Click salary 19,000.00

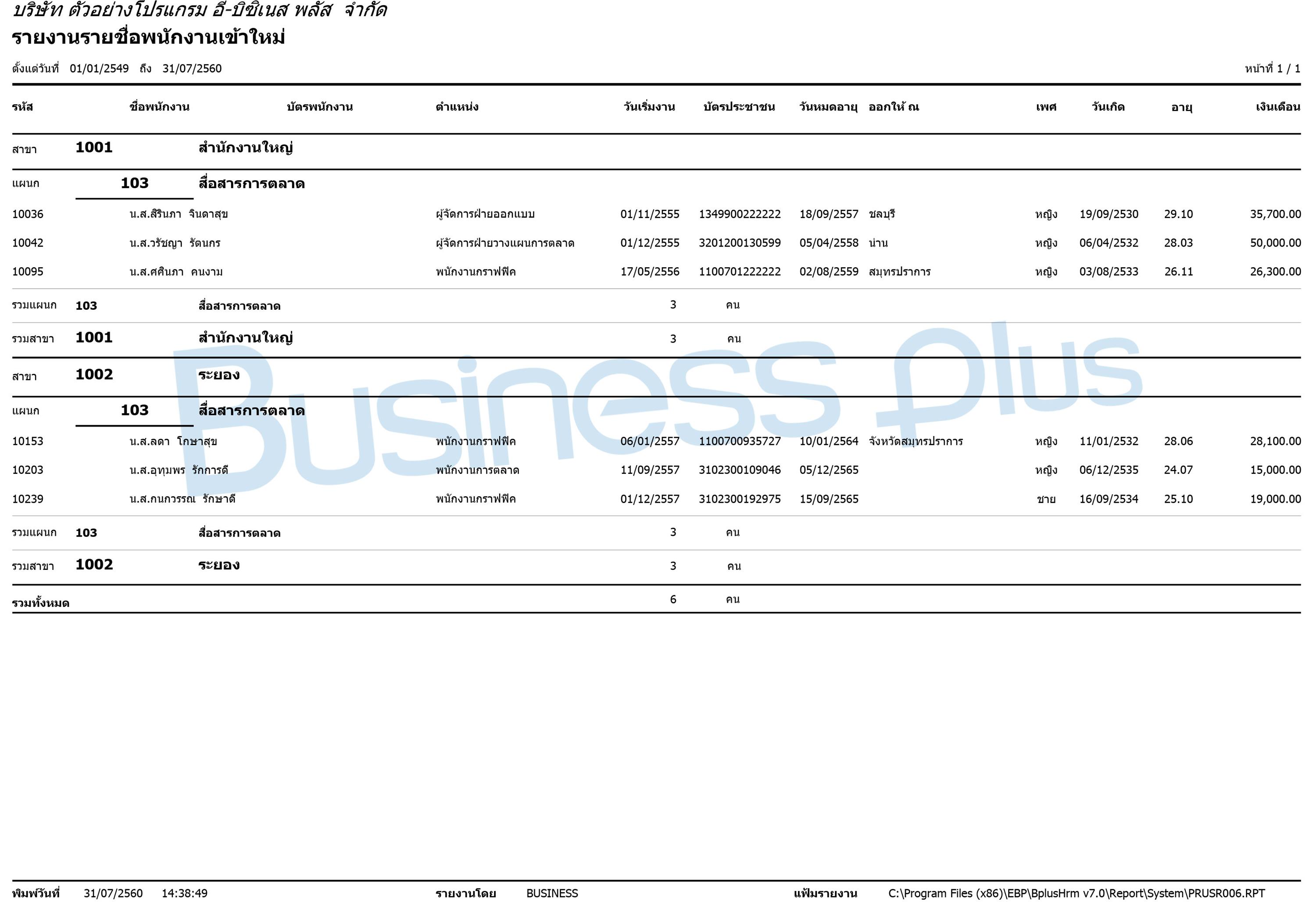coord(1275,499)
